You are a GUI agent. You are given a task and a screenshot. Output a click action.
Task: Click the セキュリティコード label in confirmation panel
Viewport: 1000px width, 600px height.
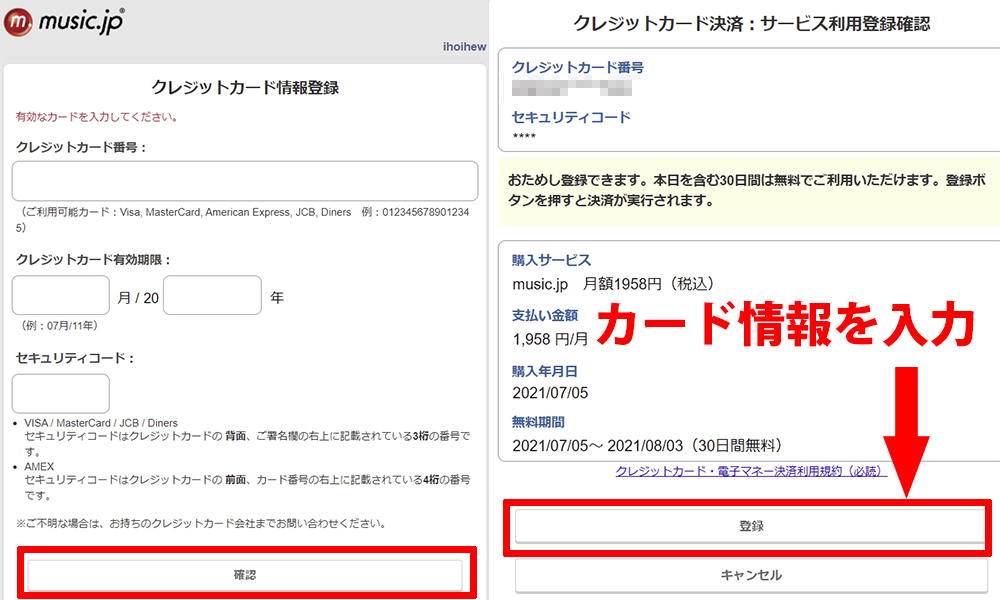[x=571, y=117]
